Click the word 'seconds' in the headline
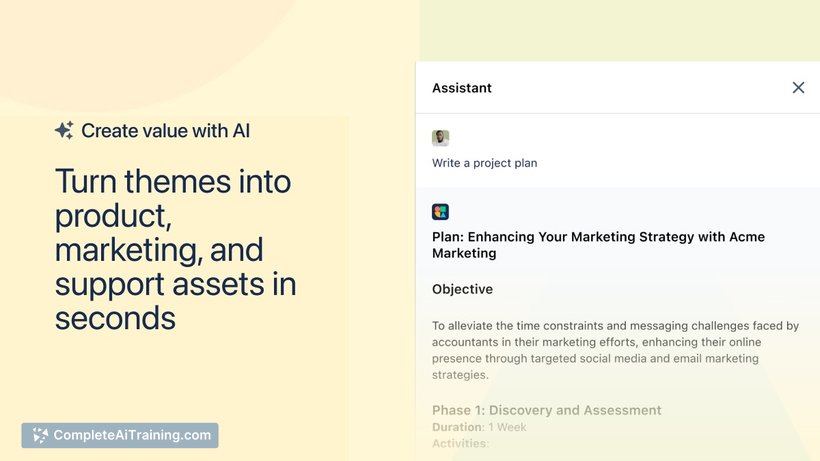820x461 pixels. tap(115, 318)
